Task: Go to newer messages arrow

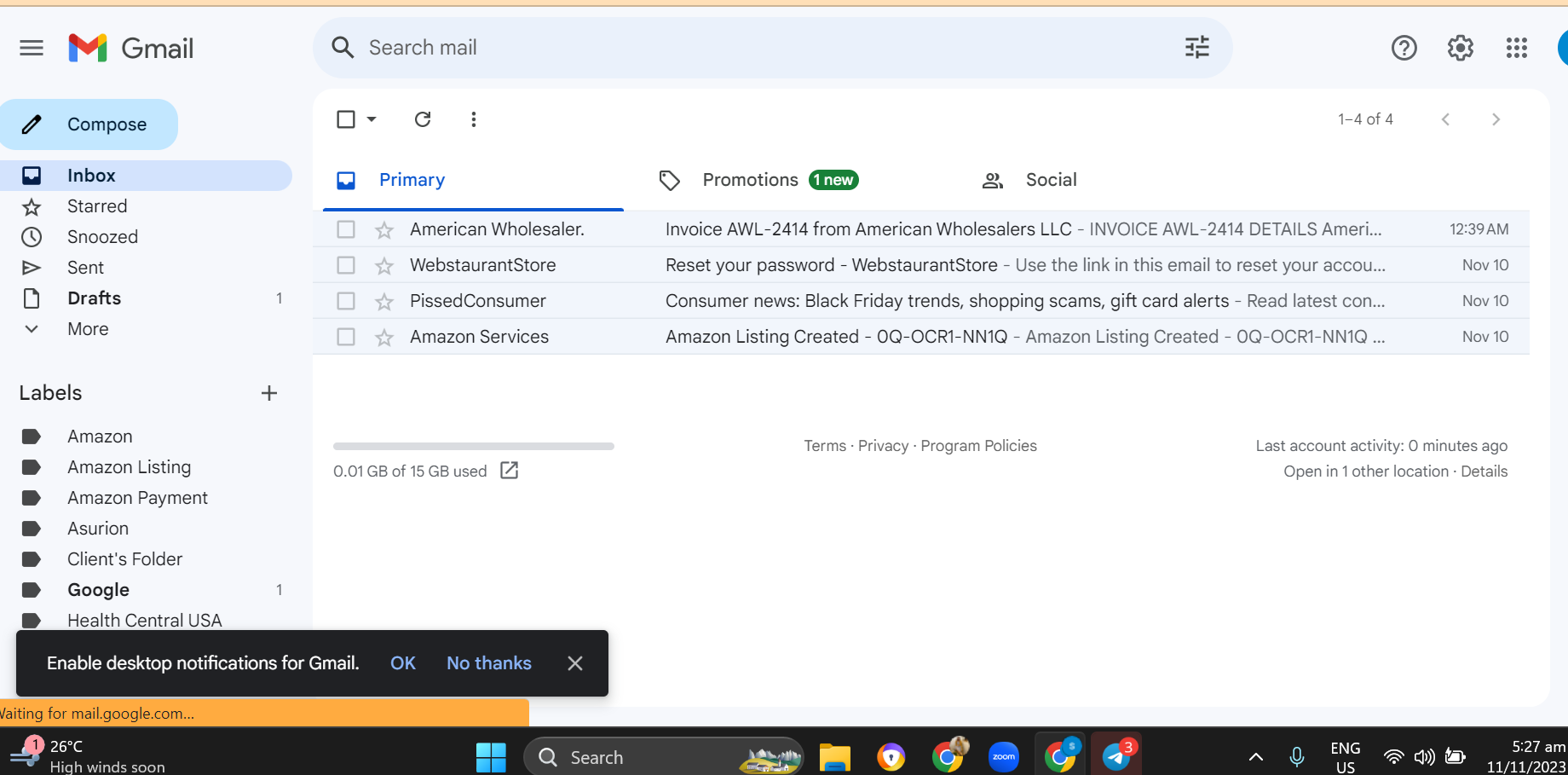Action: [1445, 119]
